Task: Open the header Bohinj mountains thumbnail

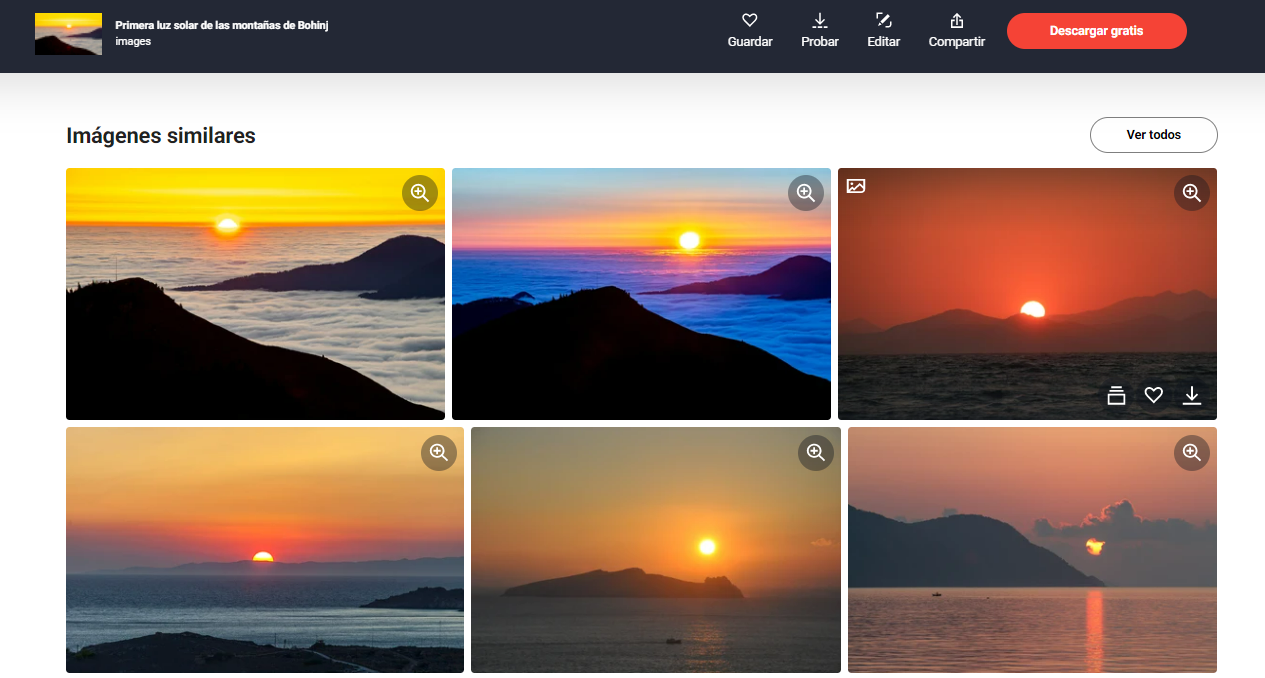Action: [x=68, y=34]
